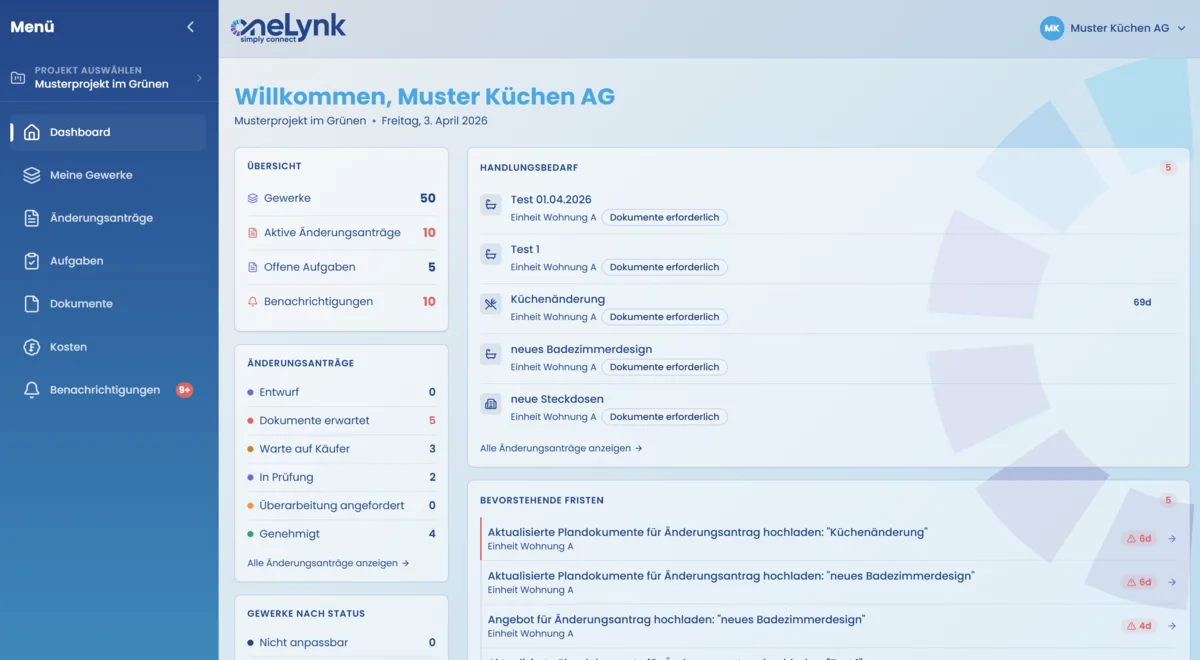
Task: Click the Benachrichtigungen bell icon in sidebar
Action: pos(32,390)
